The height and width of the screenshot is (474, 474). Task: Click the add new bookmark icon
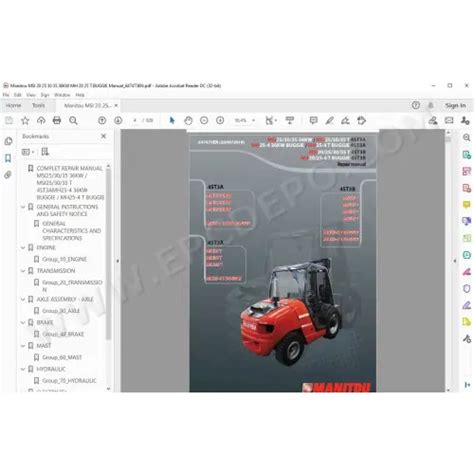pyautogui.click(x=45, y=152)
